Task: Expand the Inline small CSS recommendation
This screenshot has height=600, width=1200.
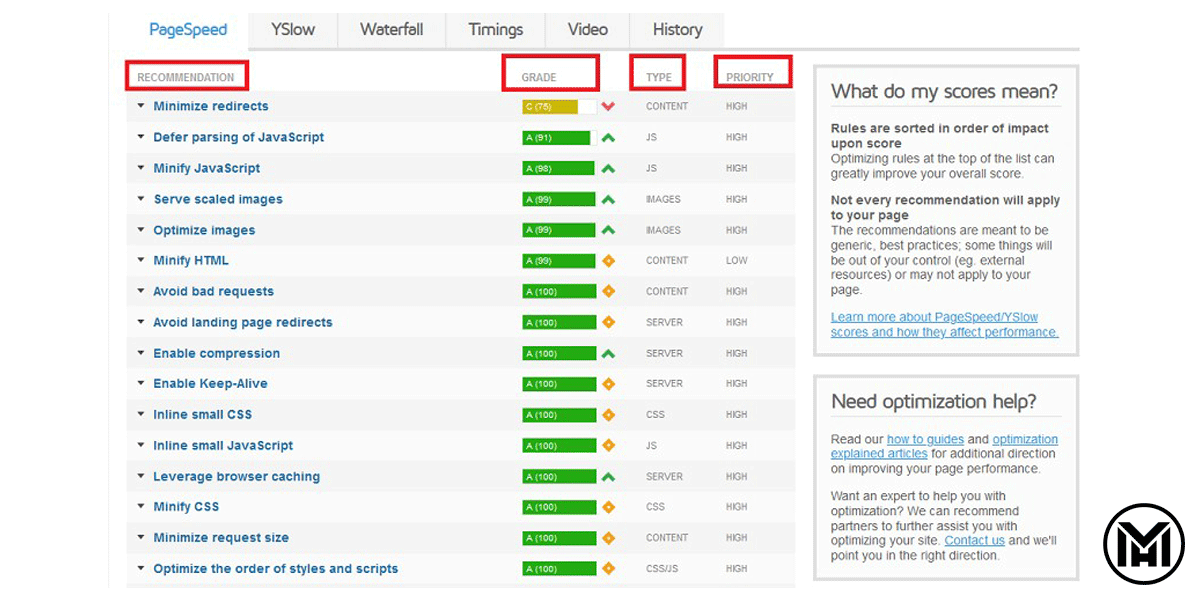Action: pyautogui.click(x=202, y=415)
